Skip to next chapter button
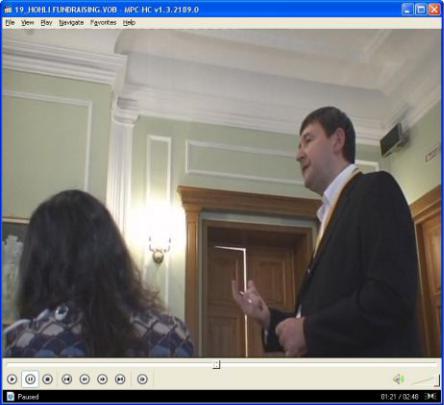The height and width of the screenshot is (405, 444). click(x=120, y=379)
